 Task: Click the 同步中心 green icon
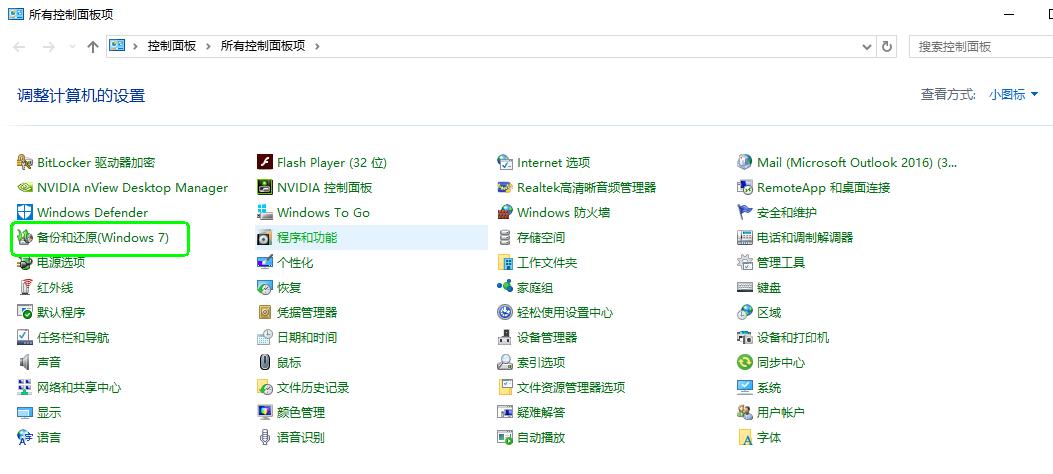tap(745, 363)
